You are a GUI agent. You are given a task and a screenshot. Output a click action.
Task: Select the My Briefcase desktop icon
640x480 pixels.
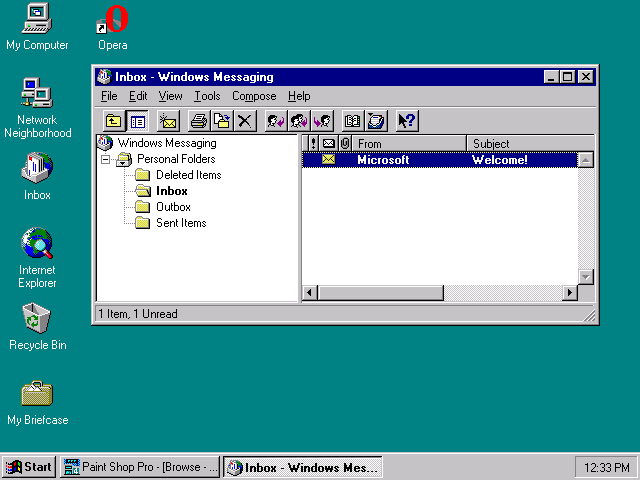(x=37, y=403)
